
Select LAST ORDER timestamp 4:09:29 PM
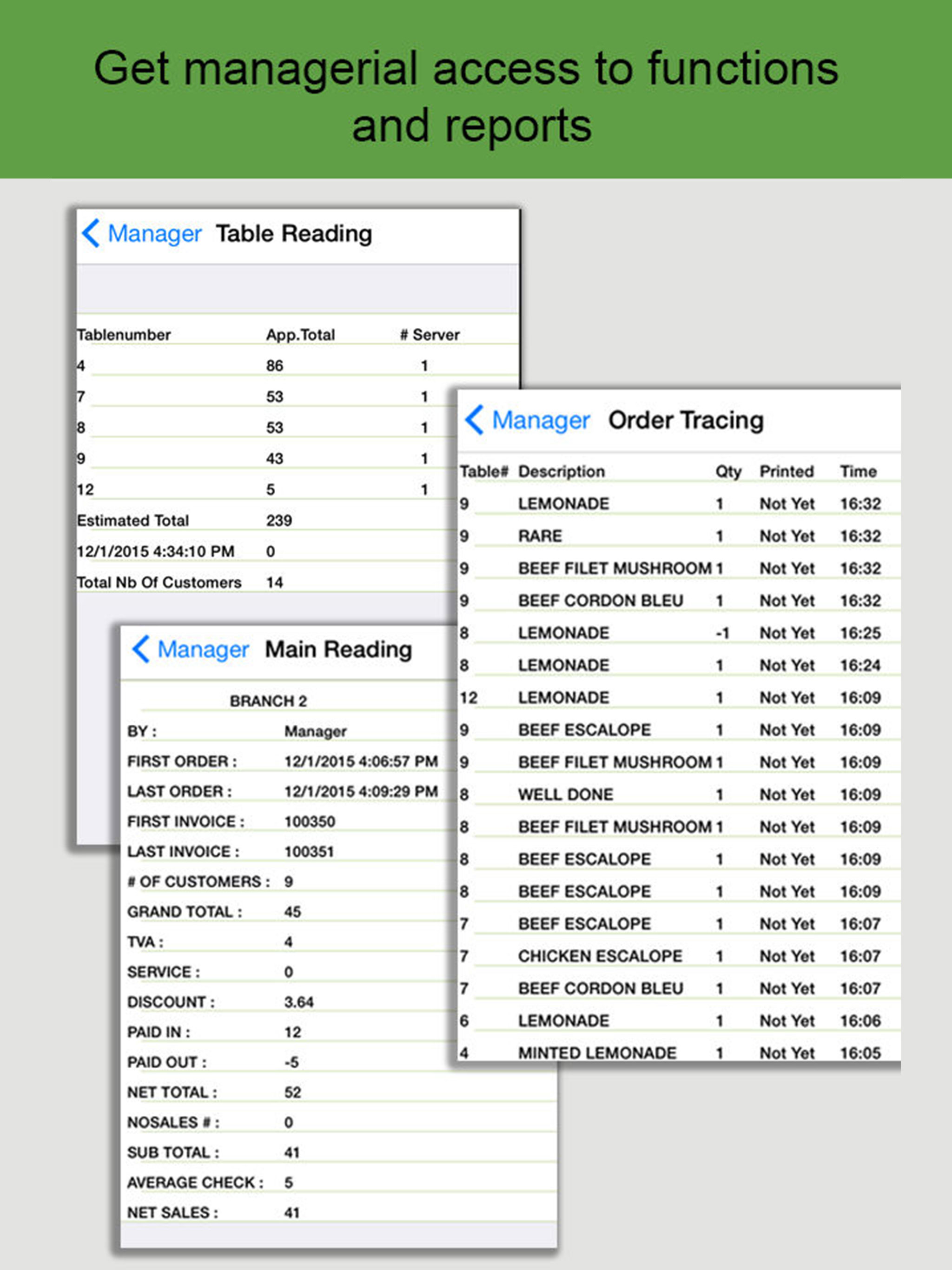tap(361, 791)
